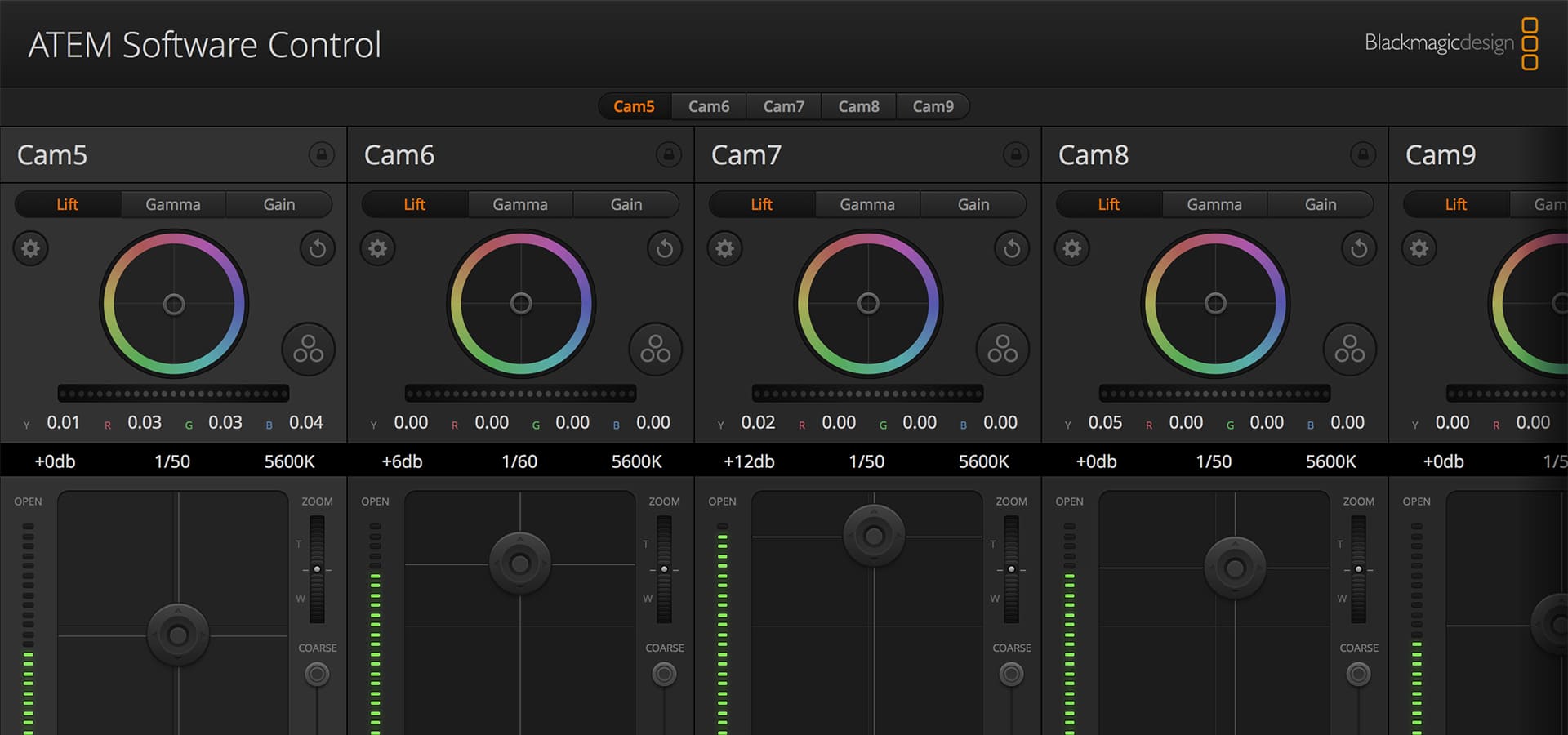Click the Cam7 joystick position control
Viewport: 1568px width, 735px height.
click(874, 536)
